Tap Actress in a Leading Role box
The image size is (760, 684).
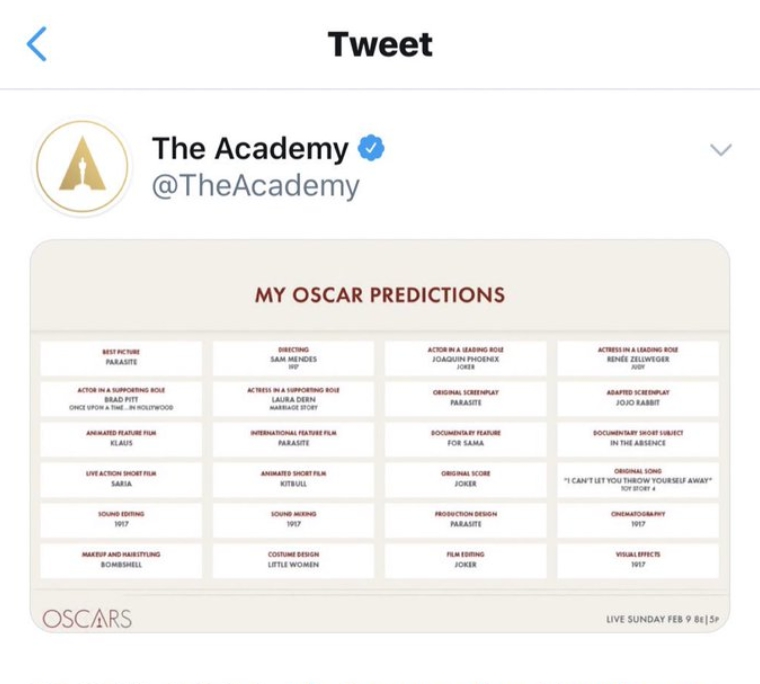[x=638, y=358]
